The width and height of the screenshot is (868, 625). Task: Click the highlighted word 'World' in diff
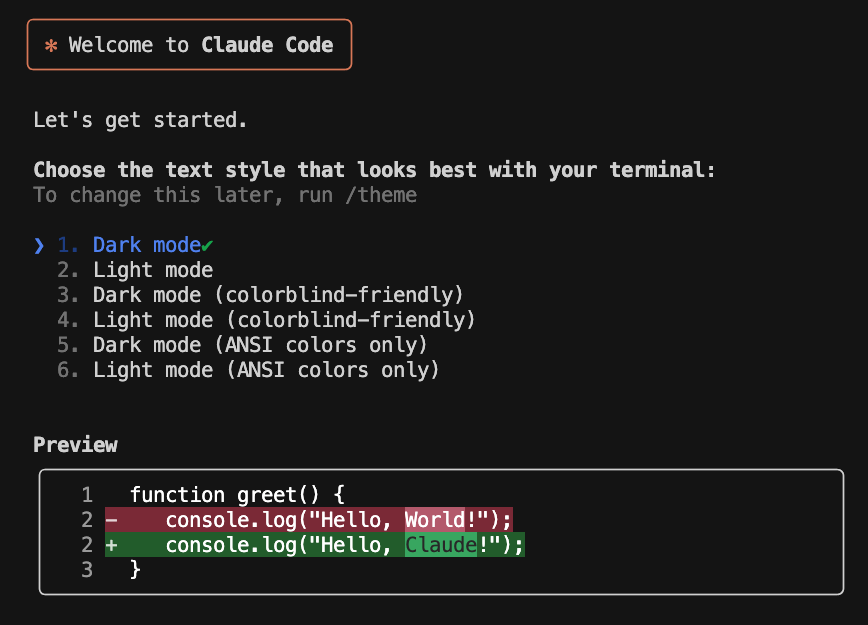tap(435, 519)
